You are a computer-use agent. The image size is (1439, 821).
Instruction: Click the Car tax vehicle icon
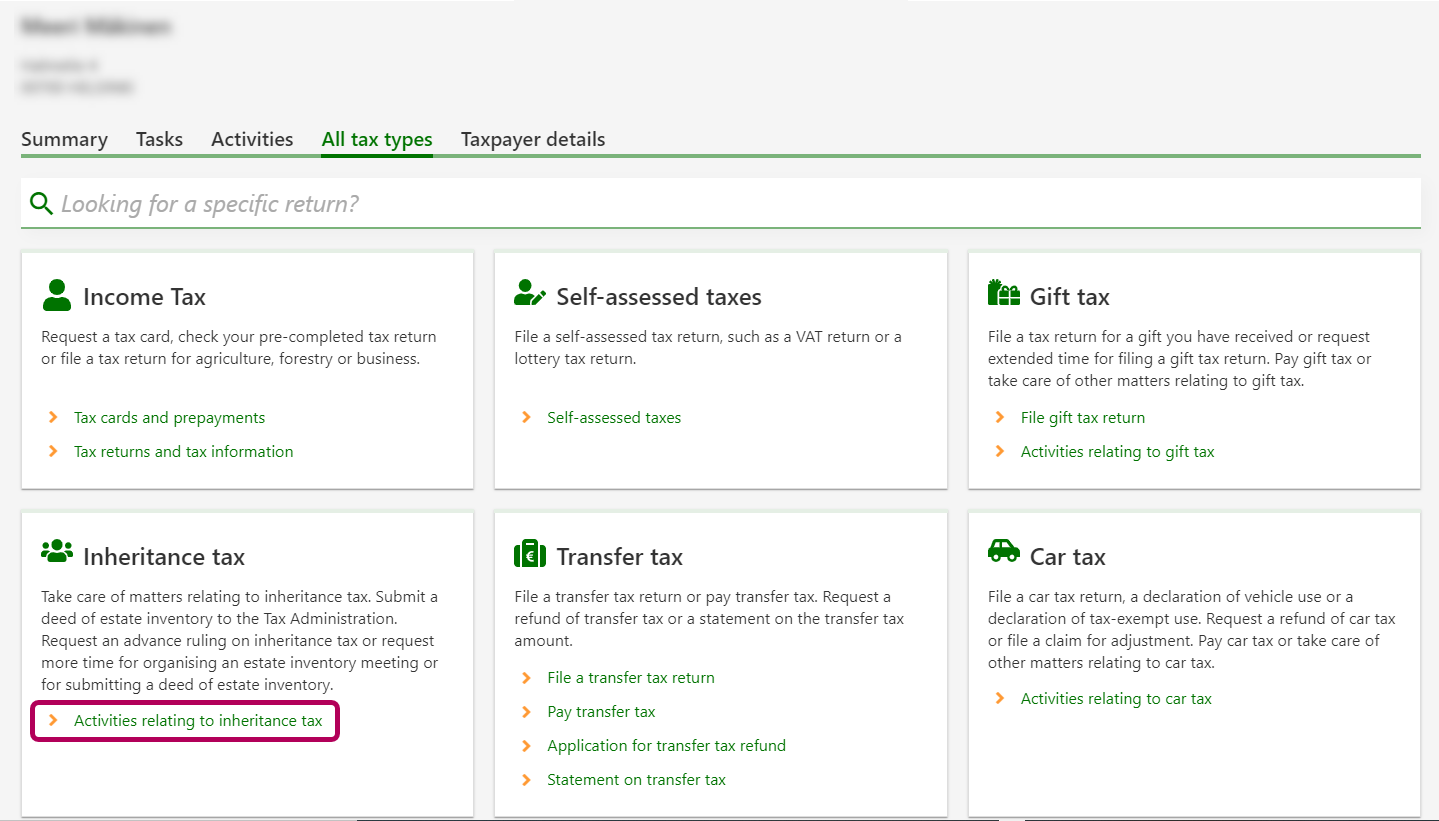[x=1003, y=551]
